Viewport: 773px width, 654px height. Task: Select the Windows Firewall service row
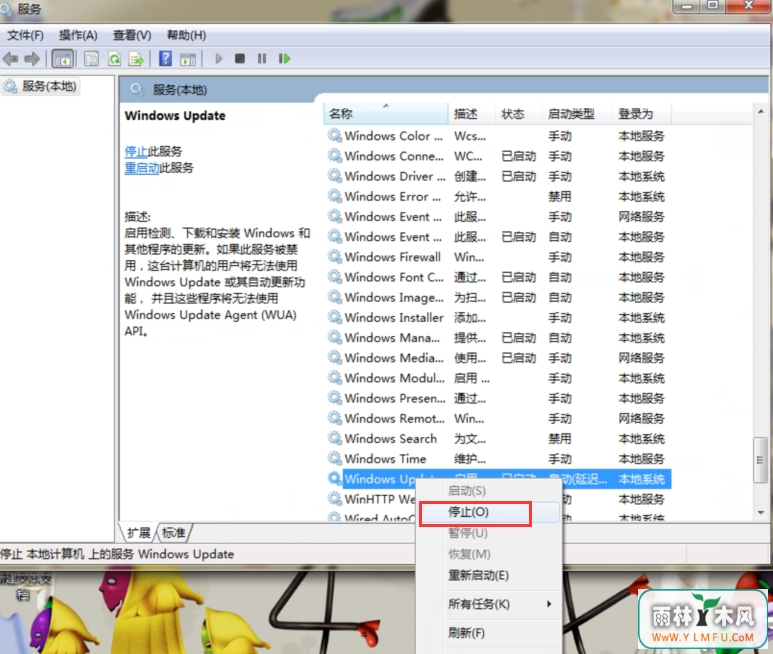(498, 257)
